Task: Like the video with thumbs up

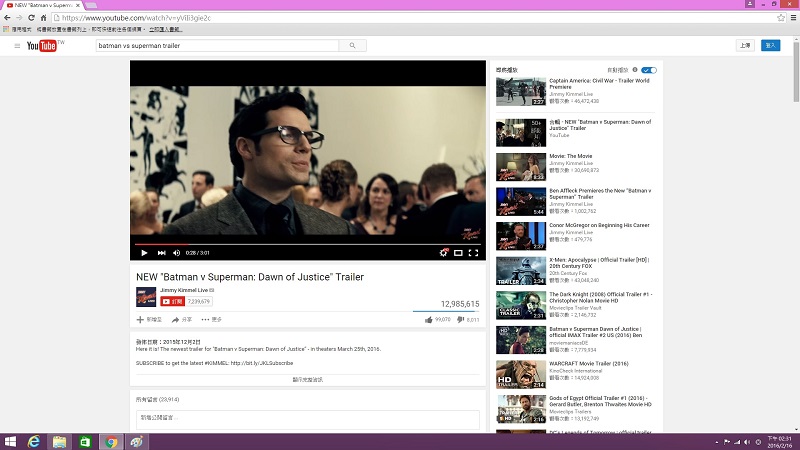Action: click(x=429, y=320)
